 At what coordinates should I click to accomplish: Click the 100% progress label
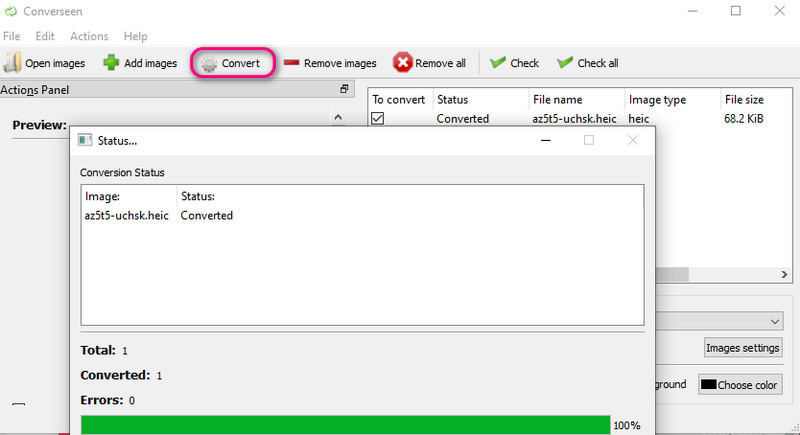(627, 425)
